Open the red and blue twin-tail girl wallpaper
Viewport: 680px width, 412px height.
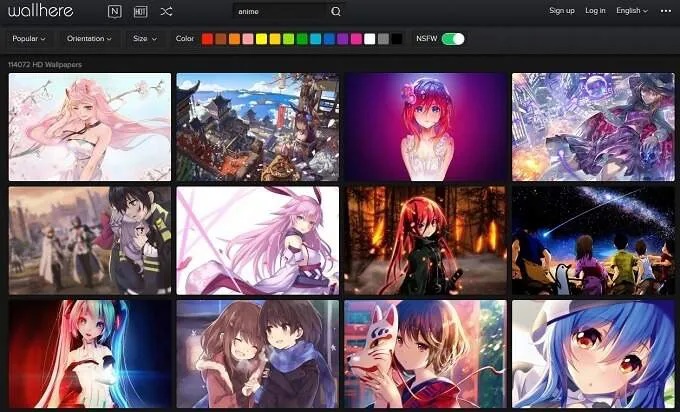pyautogui.click(x=90, y=354)
